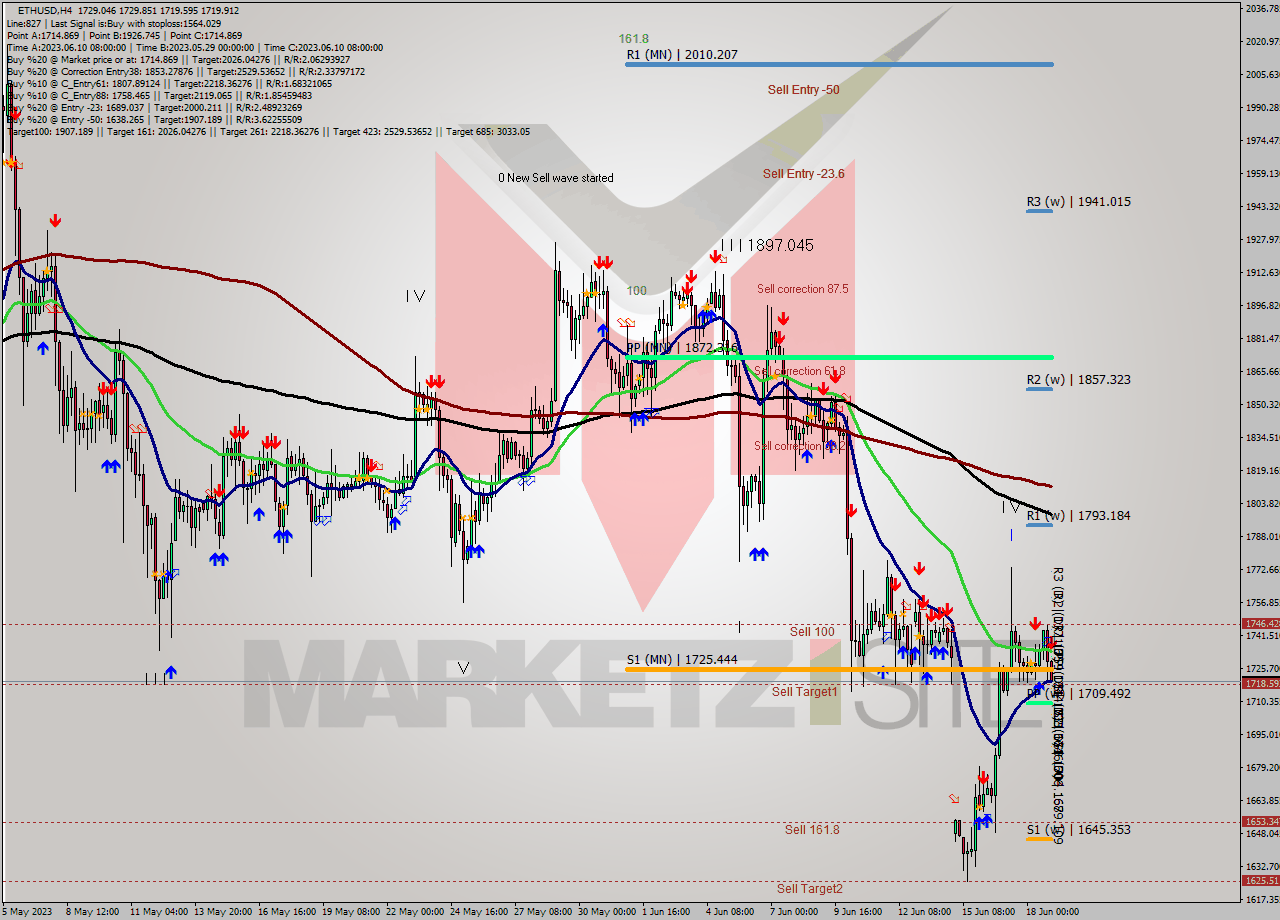This screenshot has height=920, width=1280.
Task: Click the green PP (MN) horizontal line
Action: pyautogui.click(x=839, y=357)
